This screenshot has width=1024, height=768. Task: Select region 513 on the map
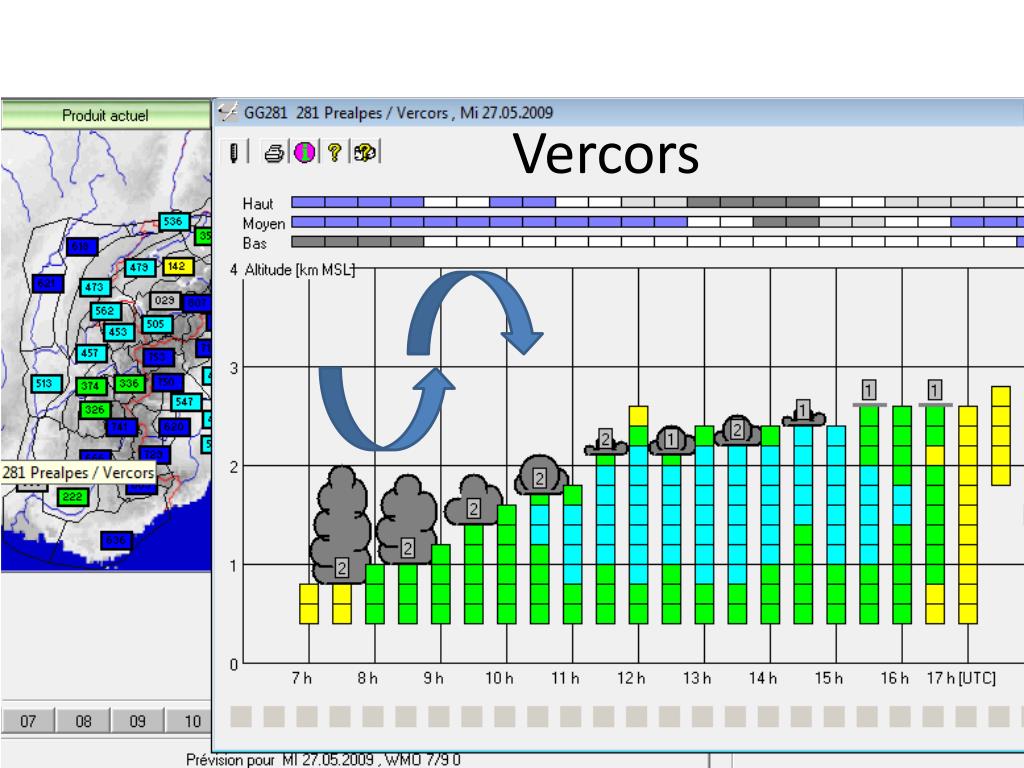(x=46, y=383)
